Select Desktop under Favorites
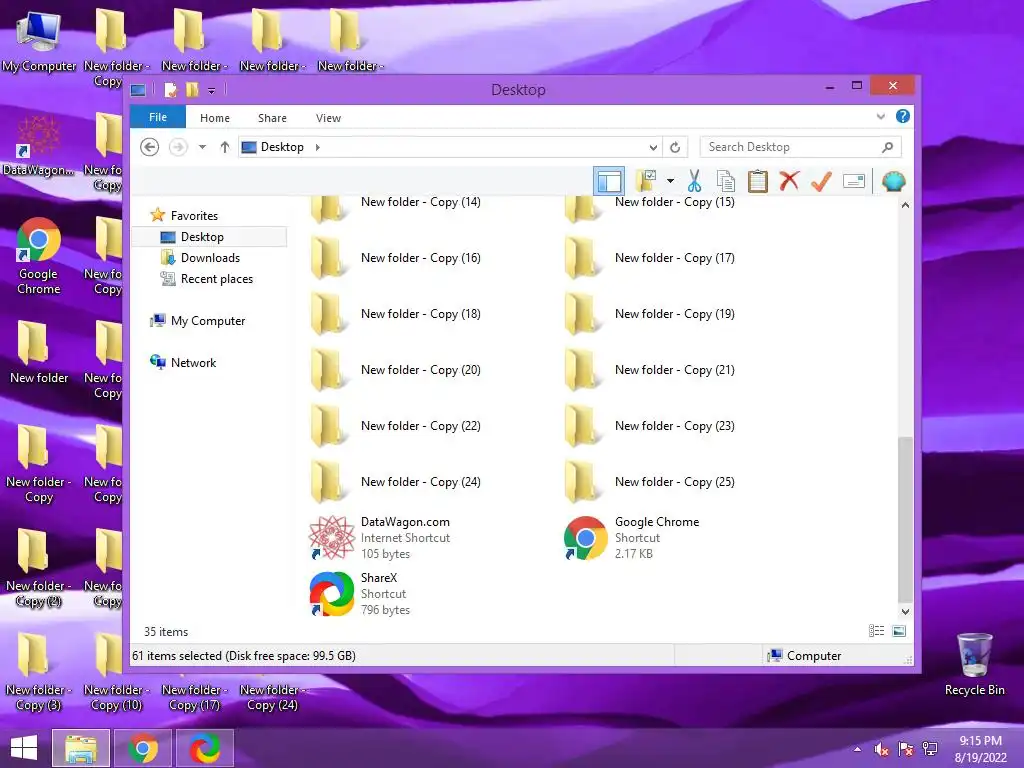This screenshot has height=768, width=1024. click(x=210, y=236)
